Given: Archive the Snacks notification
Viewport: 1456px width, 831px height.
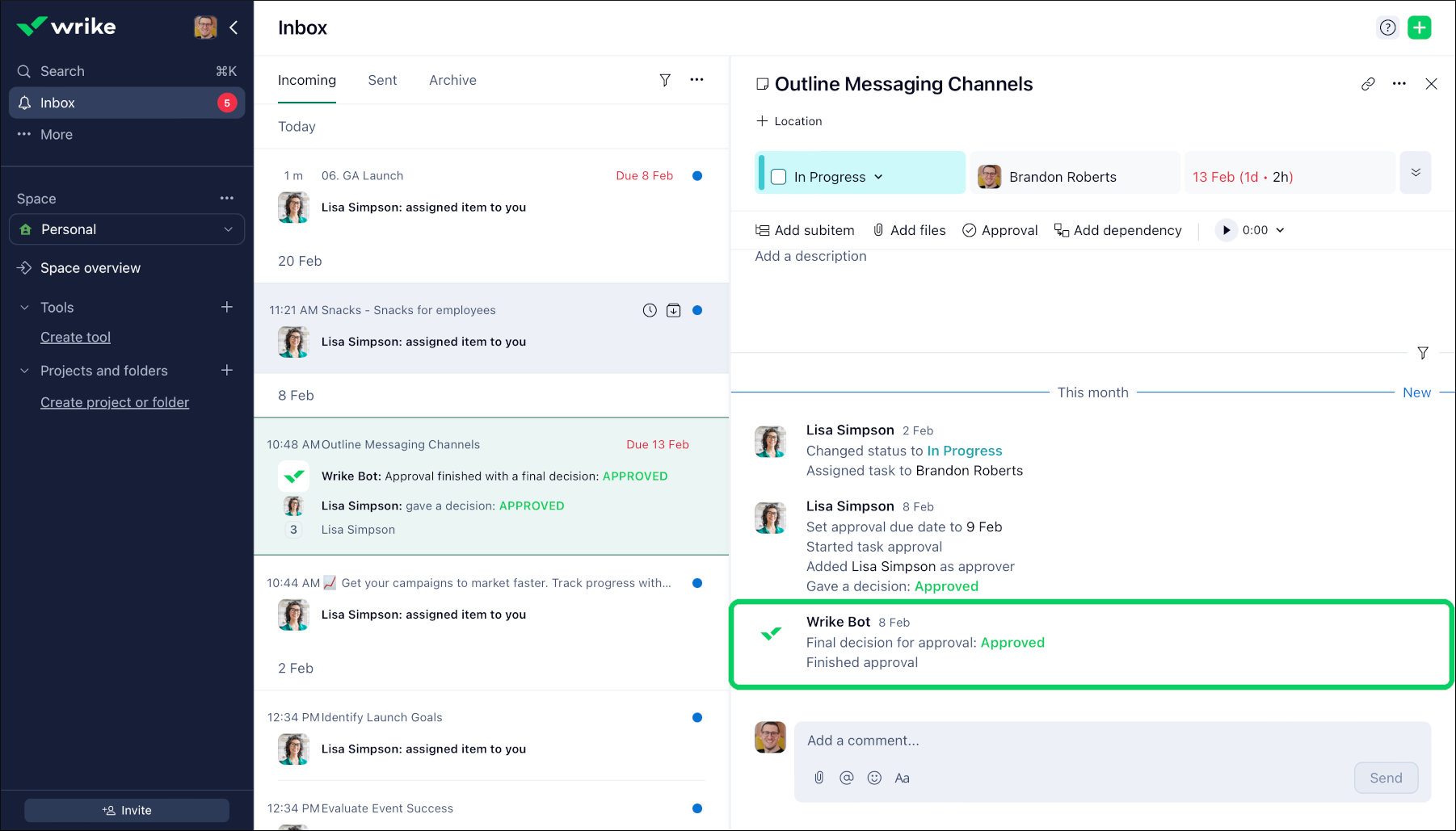Looking at the screenshot, I should [673, 310].
